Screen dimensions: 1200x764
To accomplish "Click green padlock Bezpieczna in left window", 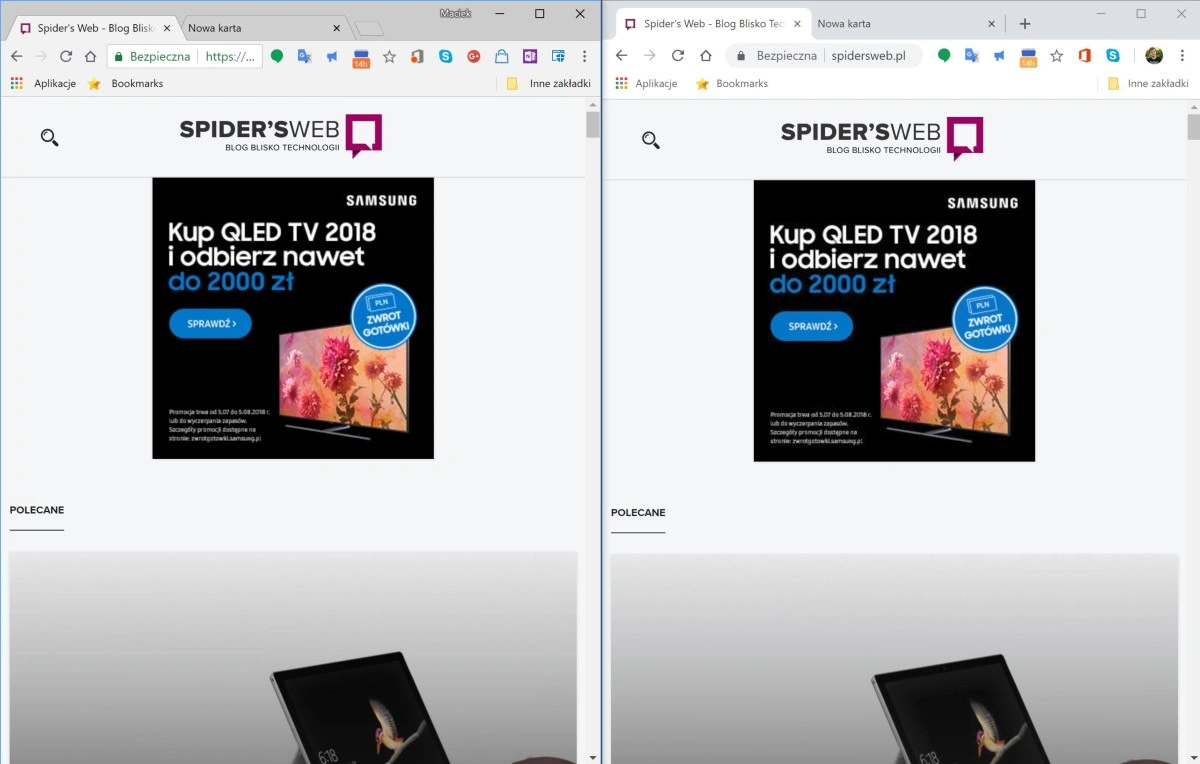I will (153, 57).
